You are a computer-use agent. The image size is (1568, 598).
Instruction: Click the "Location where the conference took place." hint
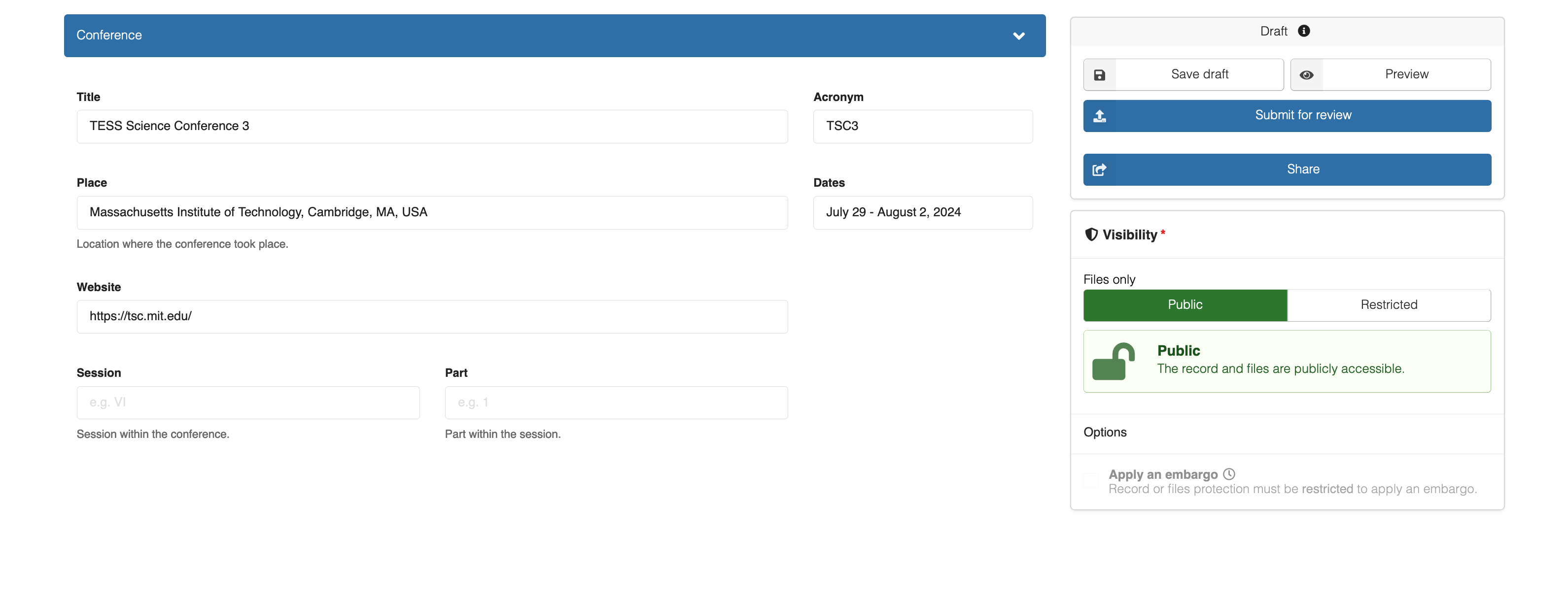tap(182, 244)
